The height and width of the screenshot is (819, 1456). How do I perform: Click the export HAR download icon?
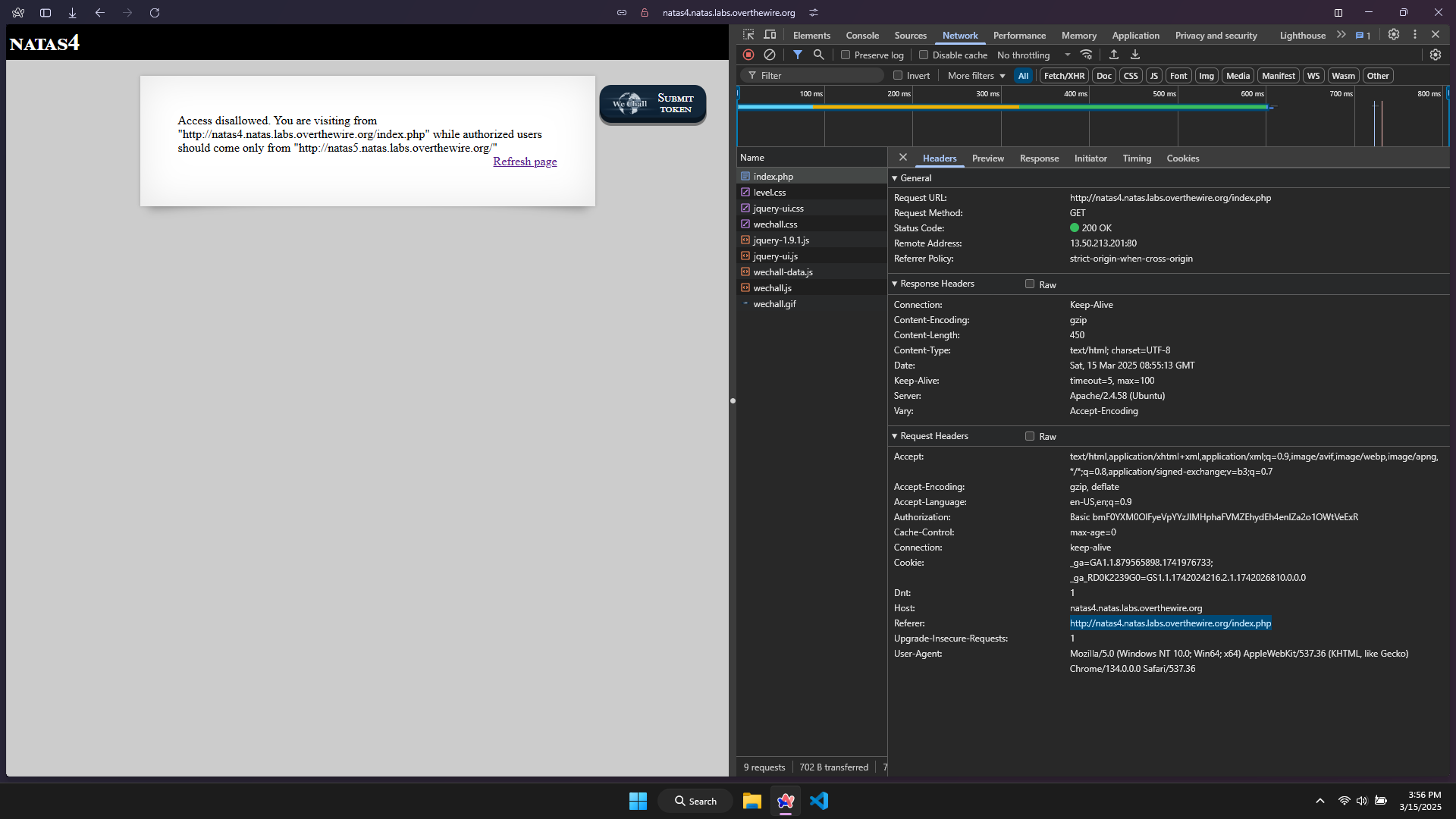coord(1135,55)
